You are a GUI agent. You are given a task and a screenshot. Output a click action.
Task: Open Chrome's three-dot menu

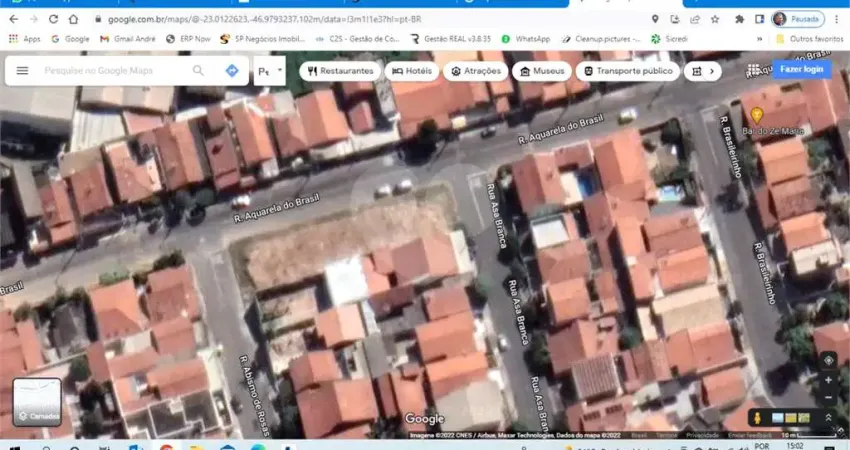[838, 19]
